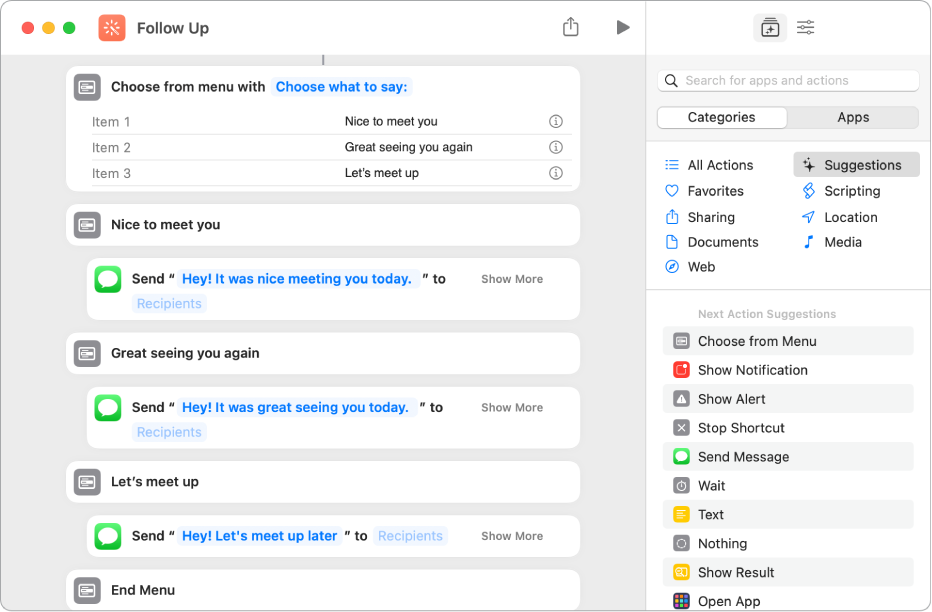Show more options for great-seeing-you message
This screenshot has width=932, height=612.
pyautogui.click(x=511, y=407)
